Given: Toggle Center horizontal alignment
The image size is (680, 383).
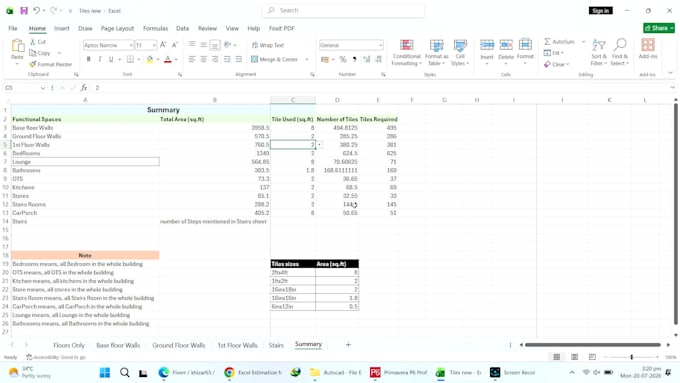Looking at the screenshot, I should tap(203, 59).
